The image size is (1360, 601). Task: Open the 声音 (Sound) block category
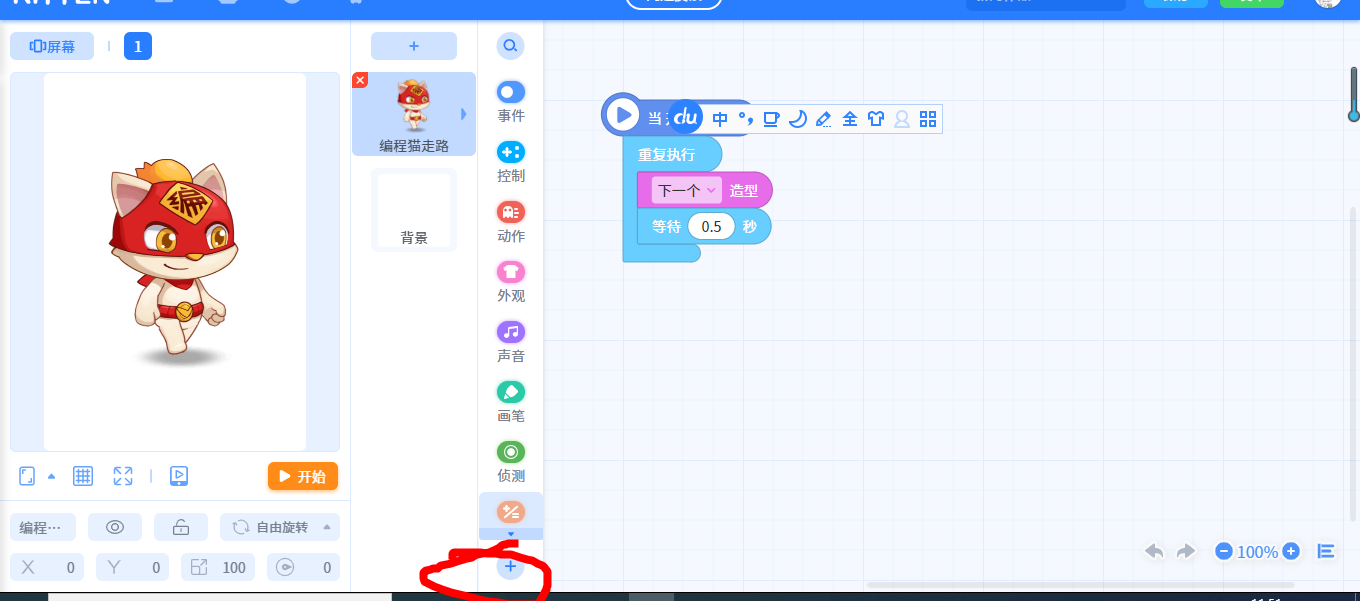click(511, 341)
